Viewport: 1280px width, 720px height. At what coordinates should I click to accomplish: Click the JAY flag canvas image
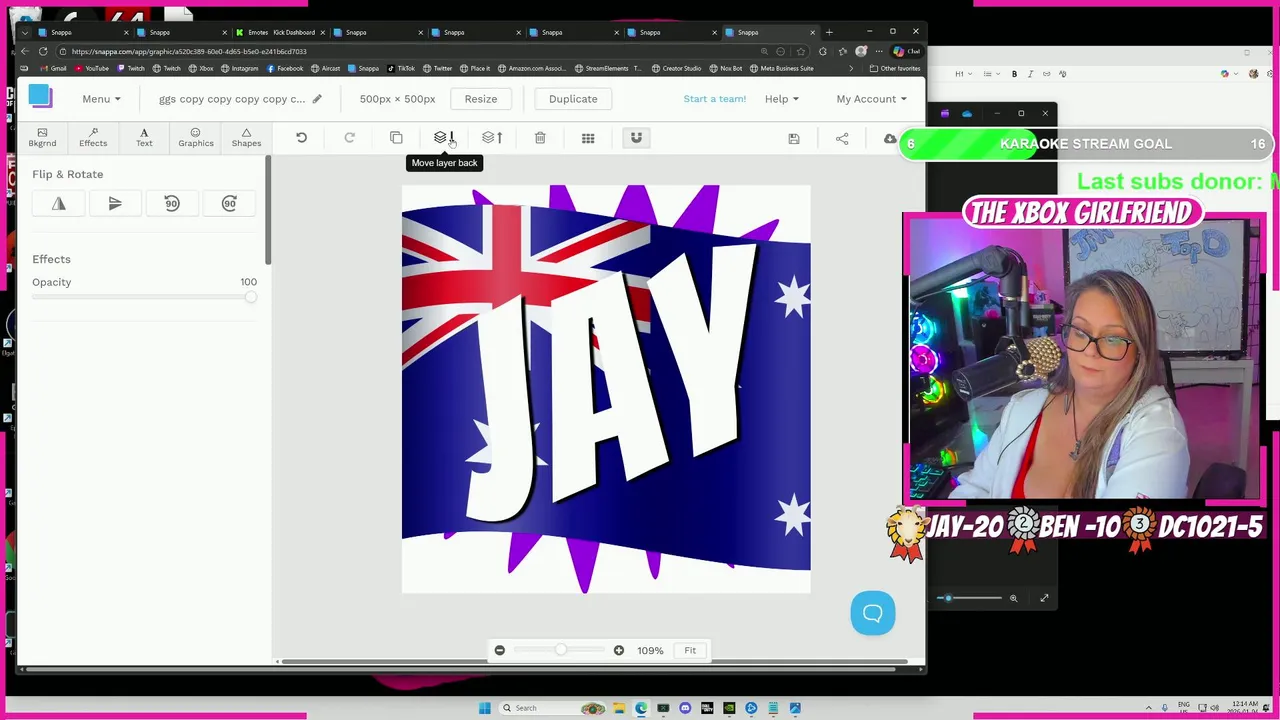(x=606, y=389)
